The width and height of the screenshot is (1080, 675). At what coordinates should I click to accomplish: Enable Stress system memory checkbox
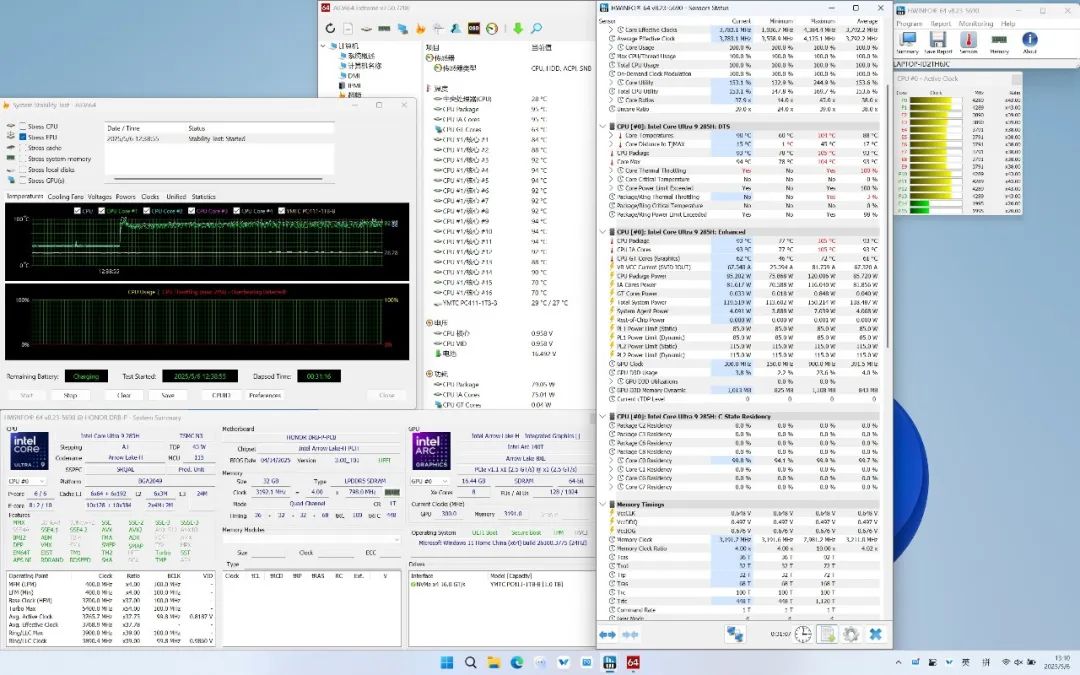click(23, 158)
